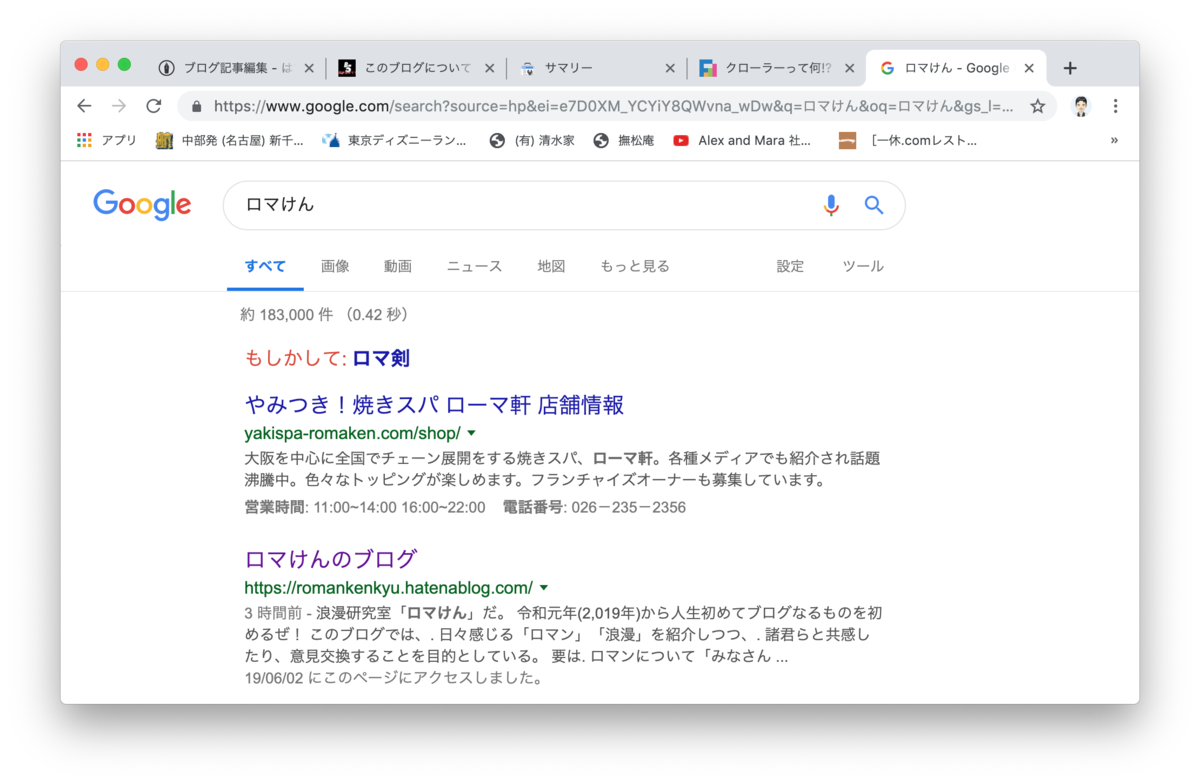This screenshot has height=784, width=1200.
Task: Close the ブログ記事編集 tab
Action: click(309, 68)
